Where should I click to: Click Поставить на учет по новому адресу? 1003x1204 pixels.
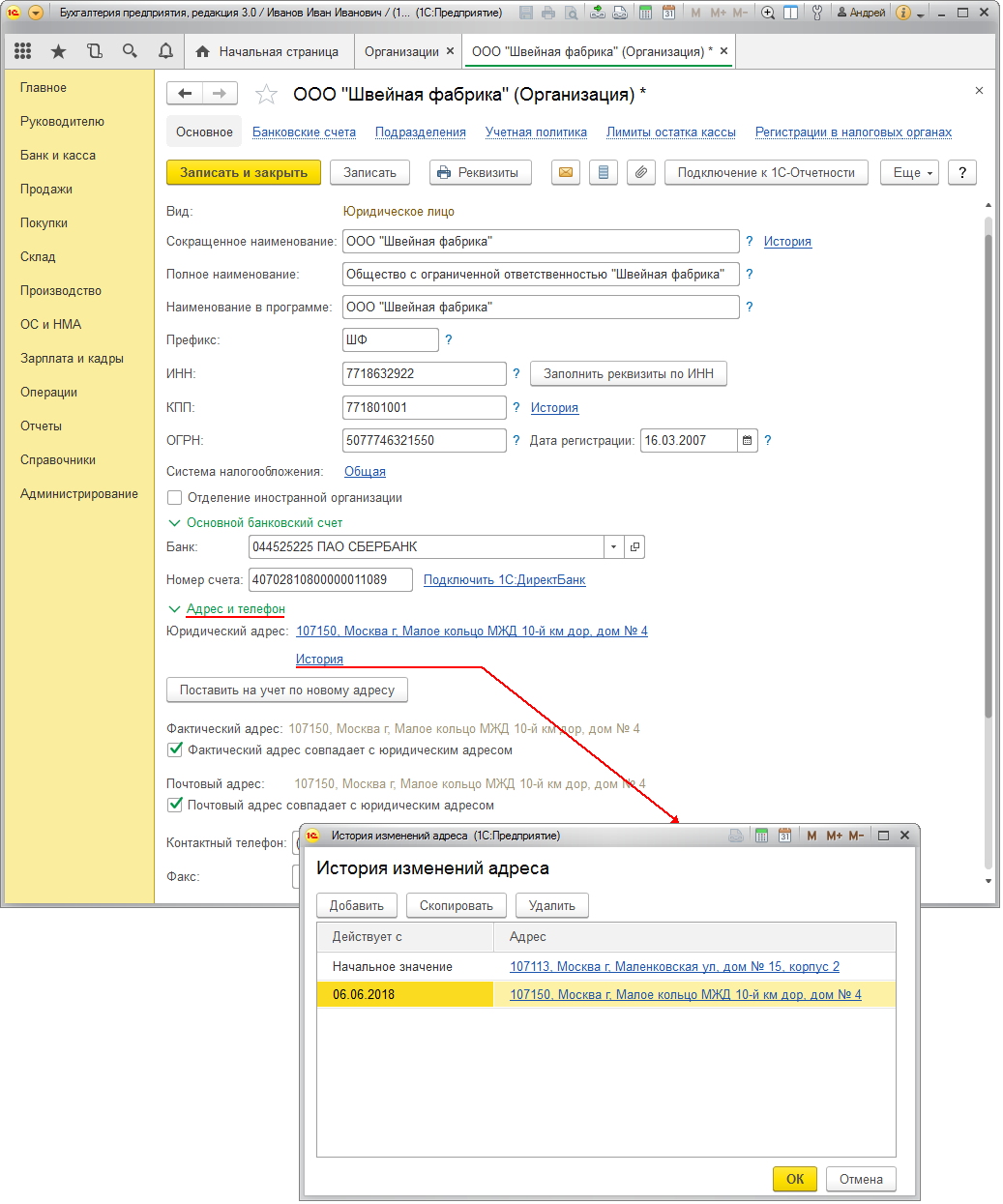(287, 690)
